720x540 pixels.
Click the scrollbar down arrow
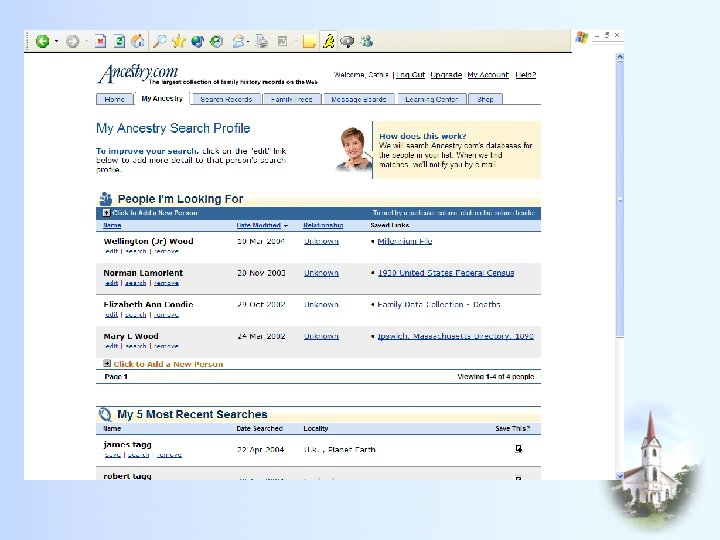pos(620,476)
